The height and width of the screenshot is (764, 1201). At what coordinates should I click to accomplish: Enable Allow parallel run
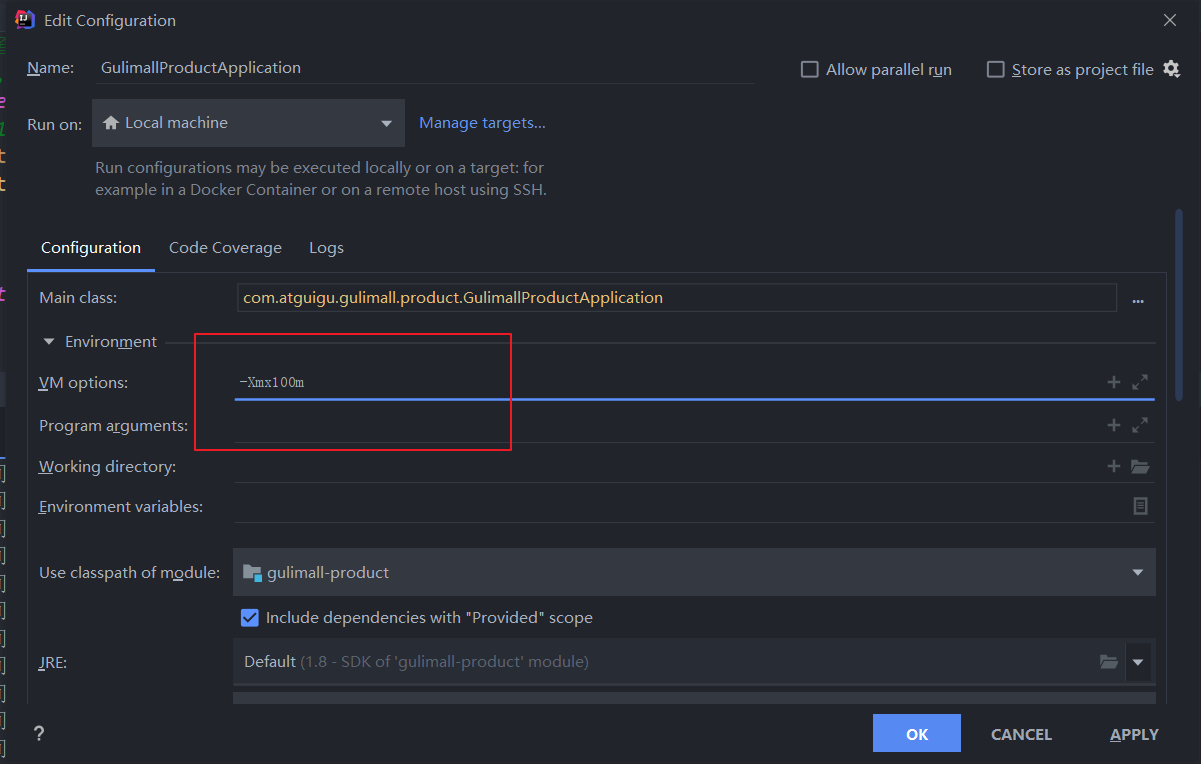click(810, 69)
